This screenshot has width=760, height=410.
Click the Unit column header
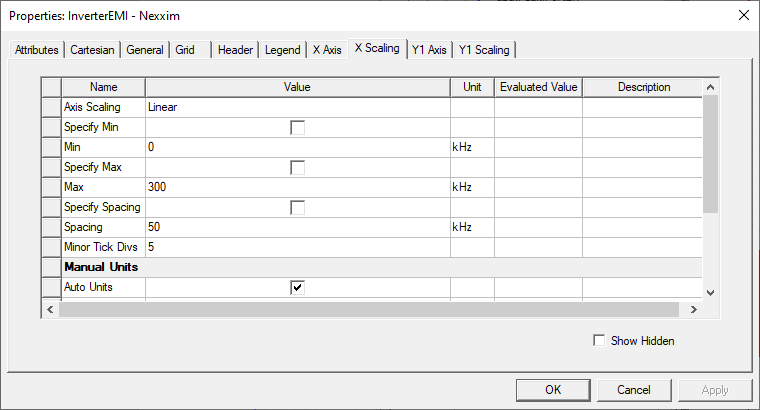pos(472,87)
